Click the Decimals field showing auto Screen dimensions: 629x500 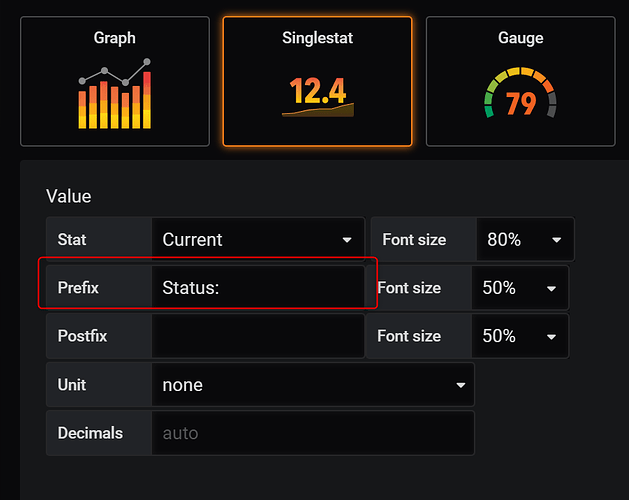pyautogui.click(x=312, y=433)
